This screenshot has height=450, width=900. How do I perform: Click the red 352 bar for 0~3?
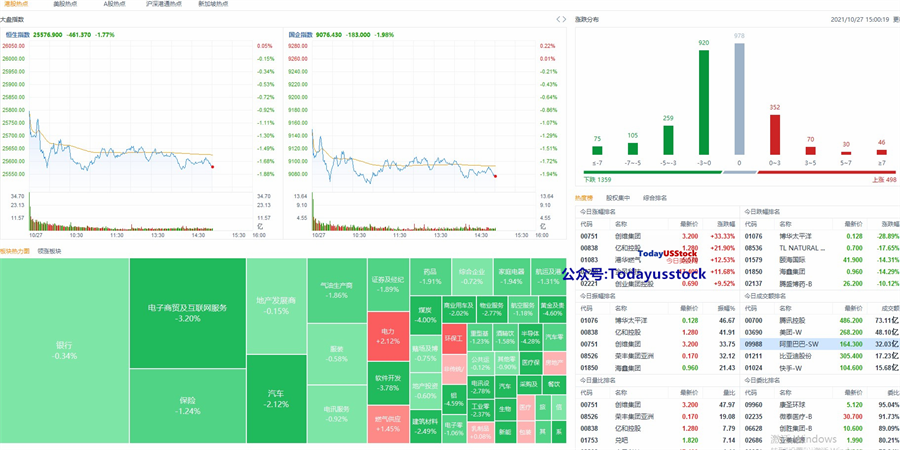[775, 135]
